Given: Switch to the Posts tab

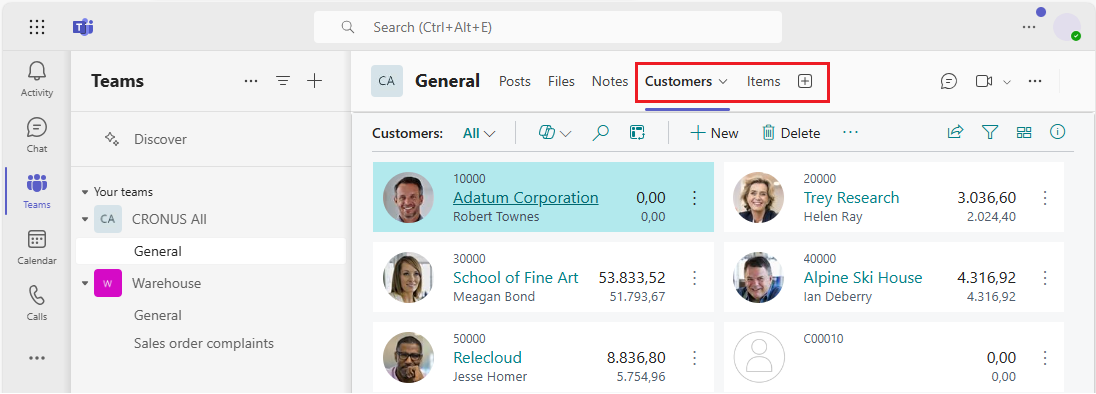Looking at the screenshot, I should (x=514, y=81).
